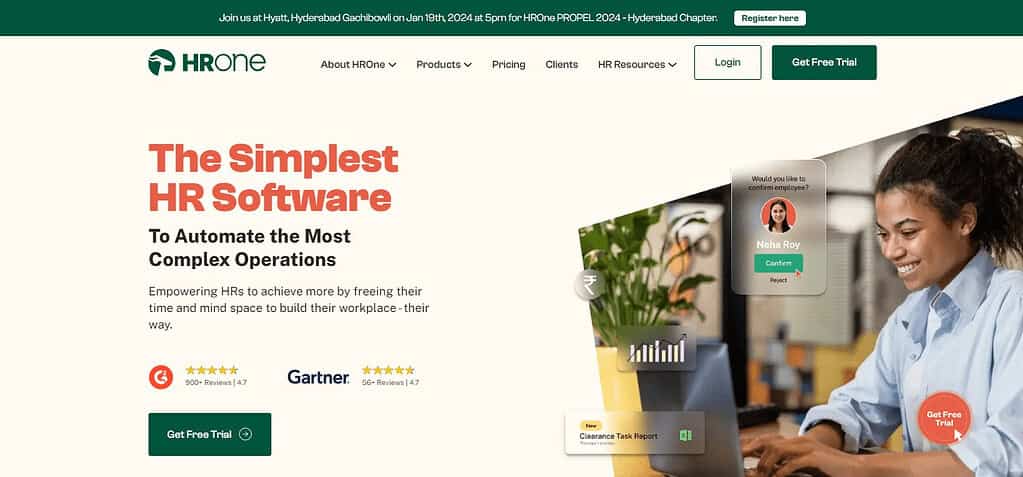1023x477 pixels.
Task: Click the New badge on the report card
Action: [590, 425]
